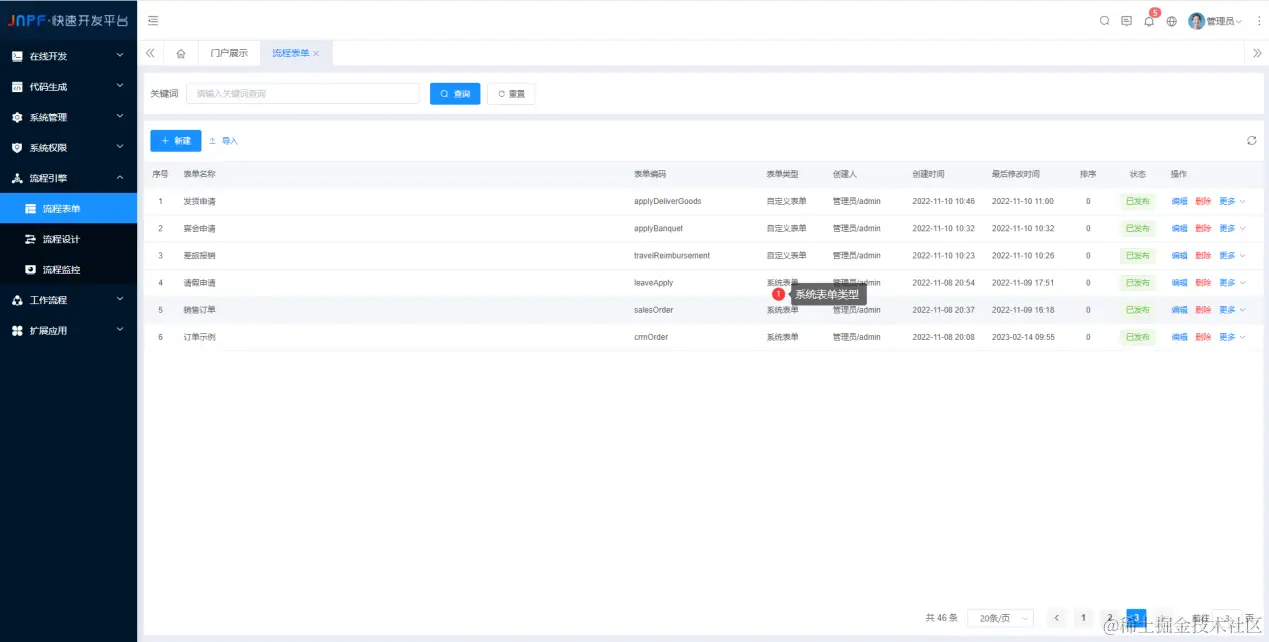This screenshot has height=642, width=1269.
Task: Expand the 代码生成 menu
Action: (x=68, y=87)
